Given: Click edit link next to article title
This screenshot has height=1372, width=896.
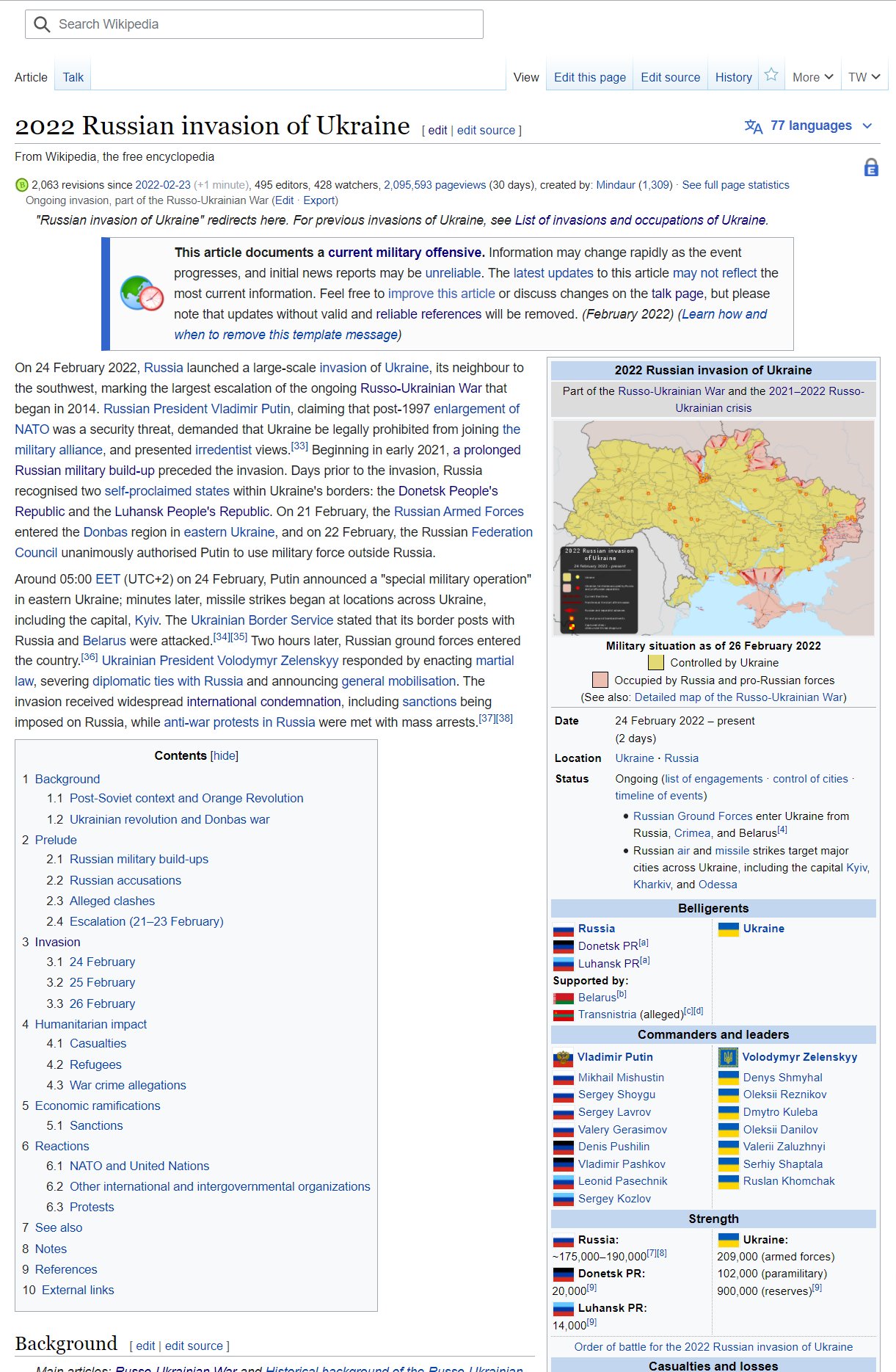Looking at the screenshot, I should click(437, 130).
